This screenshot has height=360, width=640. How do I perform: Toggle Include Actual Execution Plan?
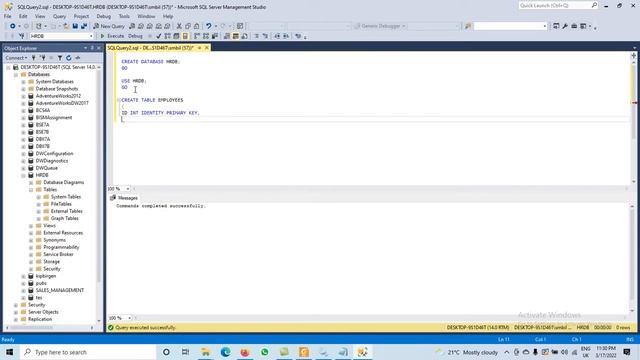197,36
